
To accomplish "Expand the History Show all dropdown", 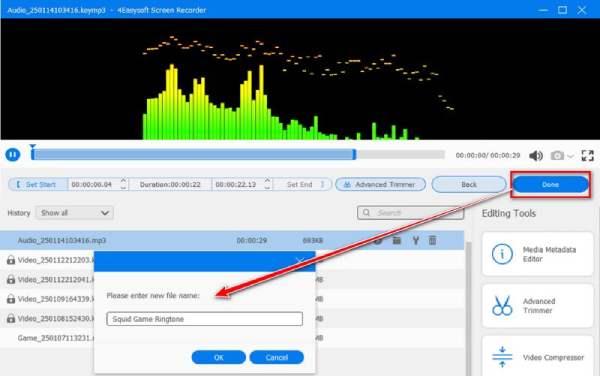I will click(75, 213).
